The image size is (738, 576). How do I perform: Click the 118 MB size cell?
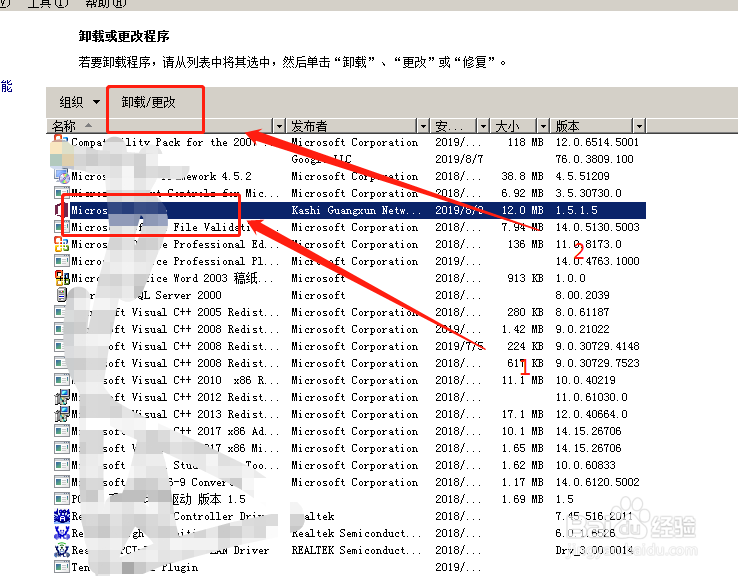[526, 142]
